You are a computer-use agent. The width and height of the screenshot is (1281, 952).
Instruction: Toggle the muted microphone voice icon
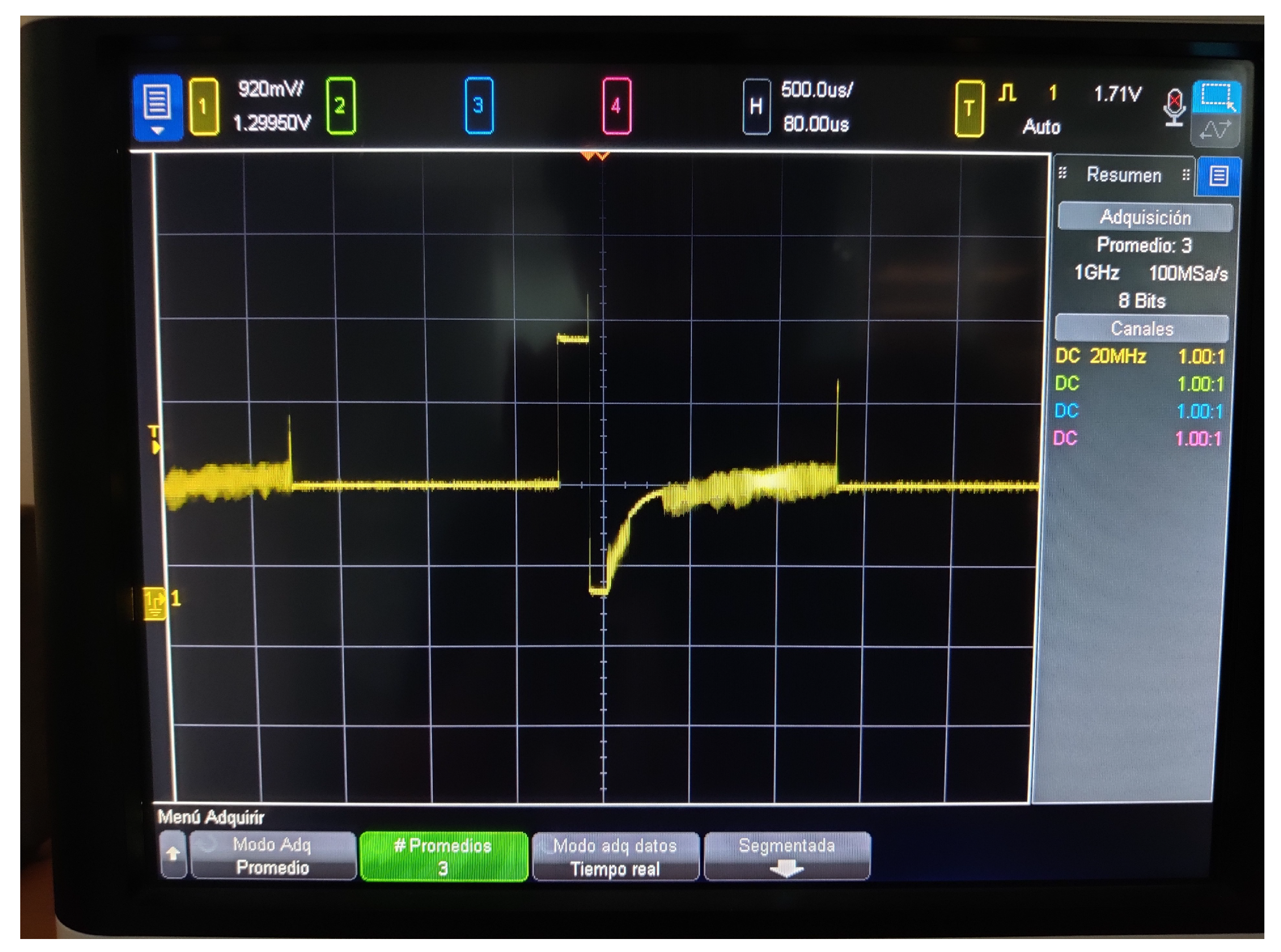[1174, 107]
